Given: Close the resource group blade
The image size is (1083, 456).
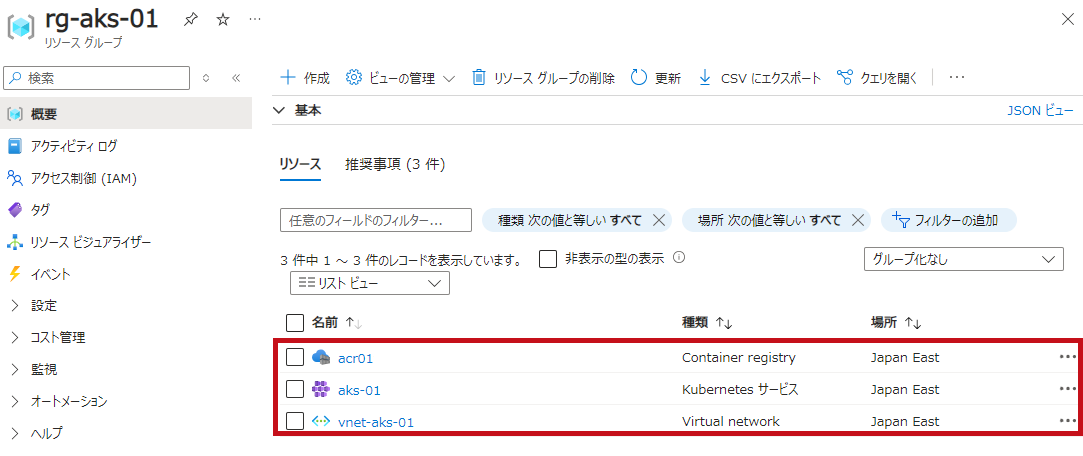Looking at the screenshot, I should [x=1067, y=20].
